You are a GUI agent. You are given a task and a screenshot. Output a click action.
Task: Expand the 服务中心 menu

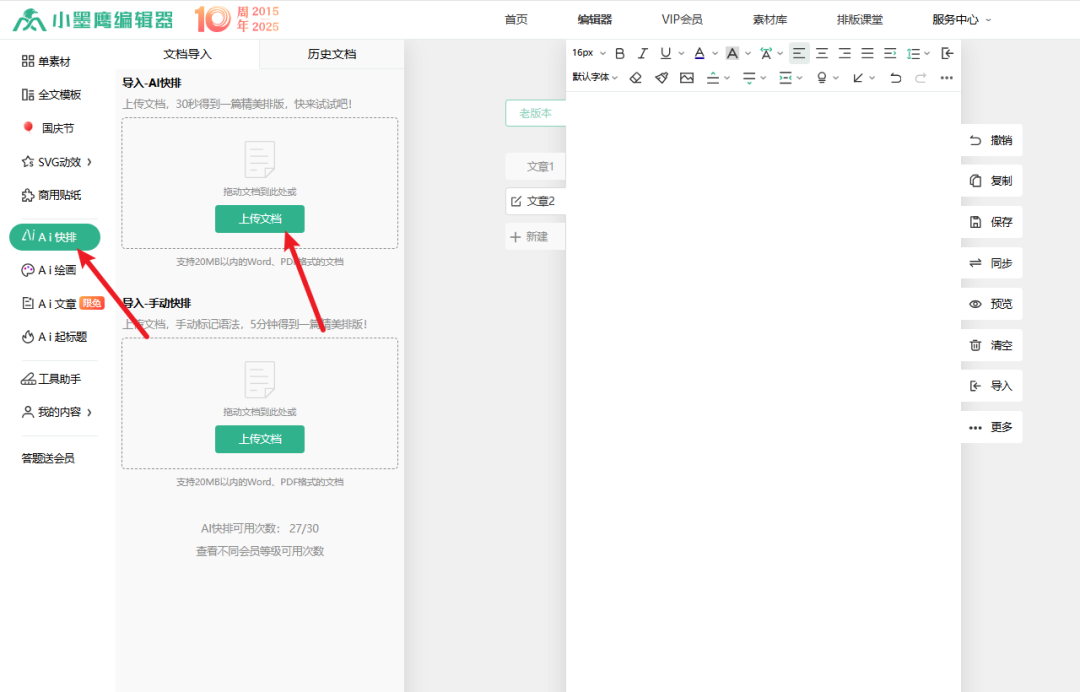click(961, 19)
